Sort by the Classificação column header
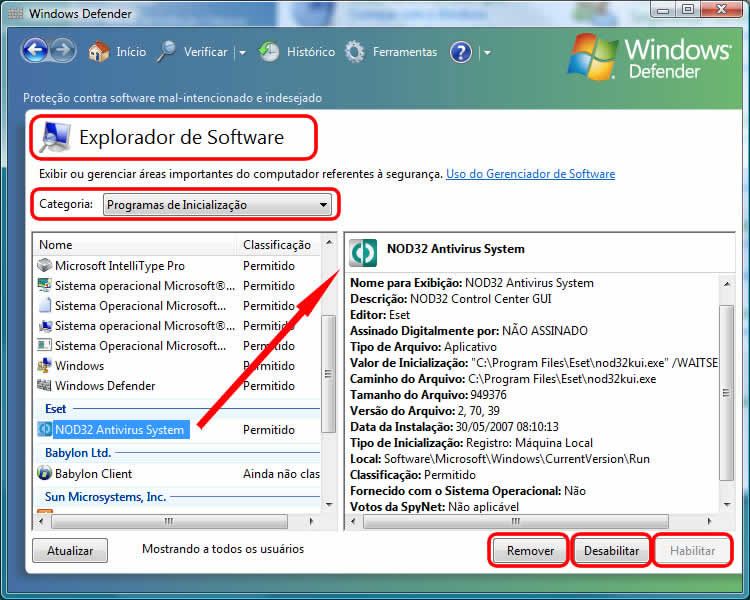Viewport: 750px width, 600px height. [278, 244]
